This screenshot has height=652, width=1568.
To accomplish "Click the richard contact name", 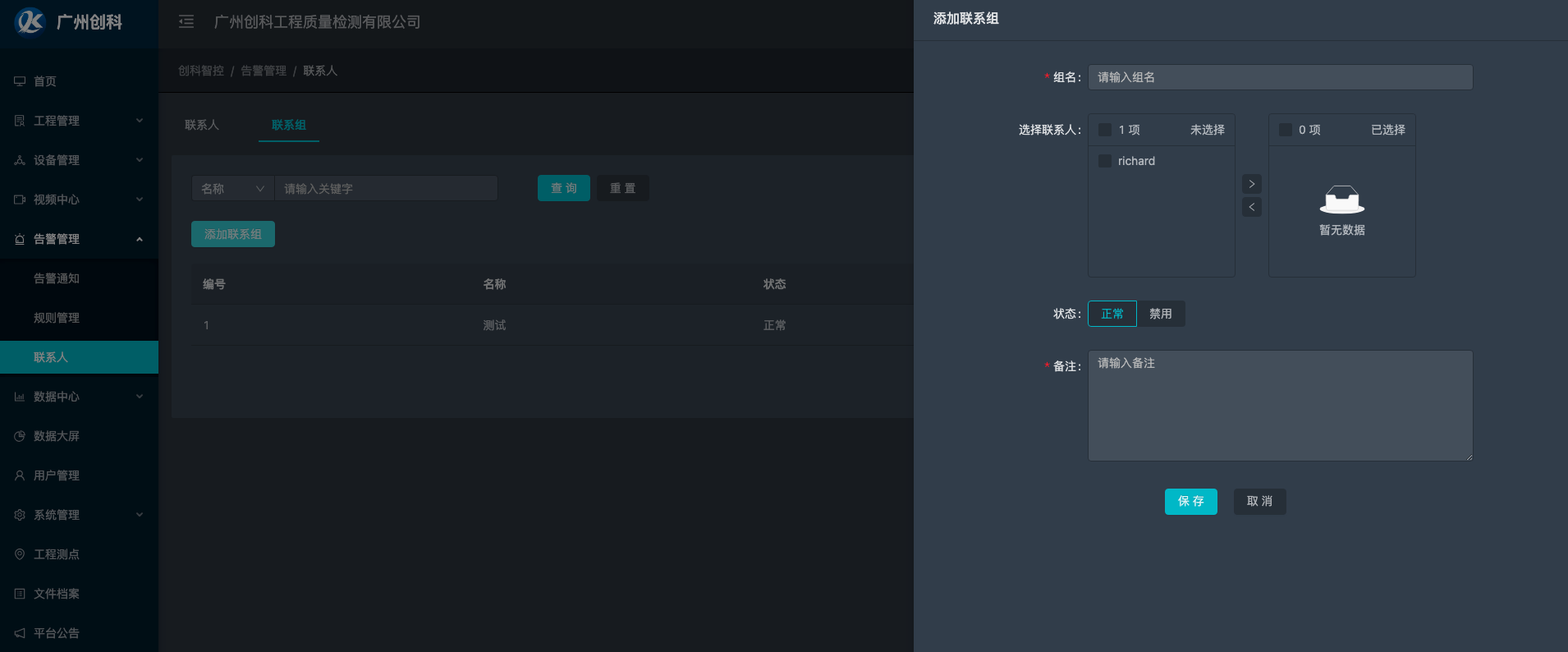I will point(1136,161).
